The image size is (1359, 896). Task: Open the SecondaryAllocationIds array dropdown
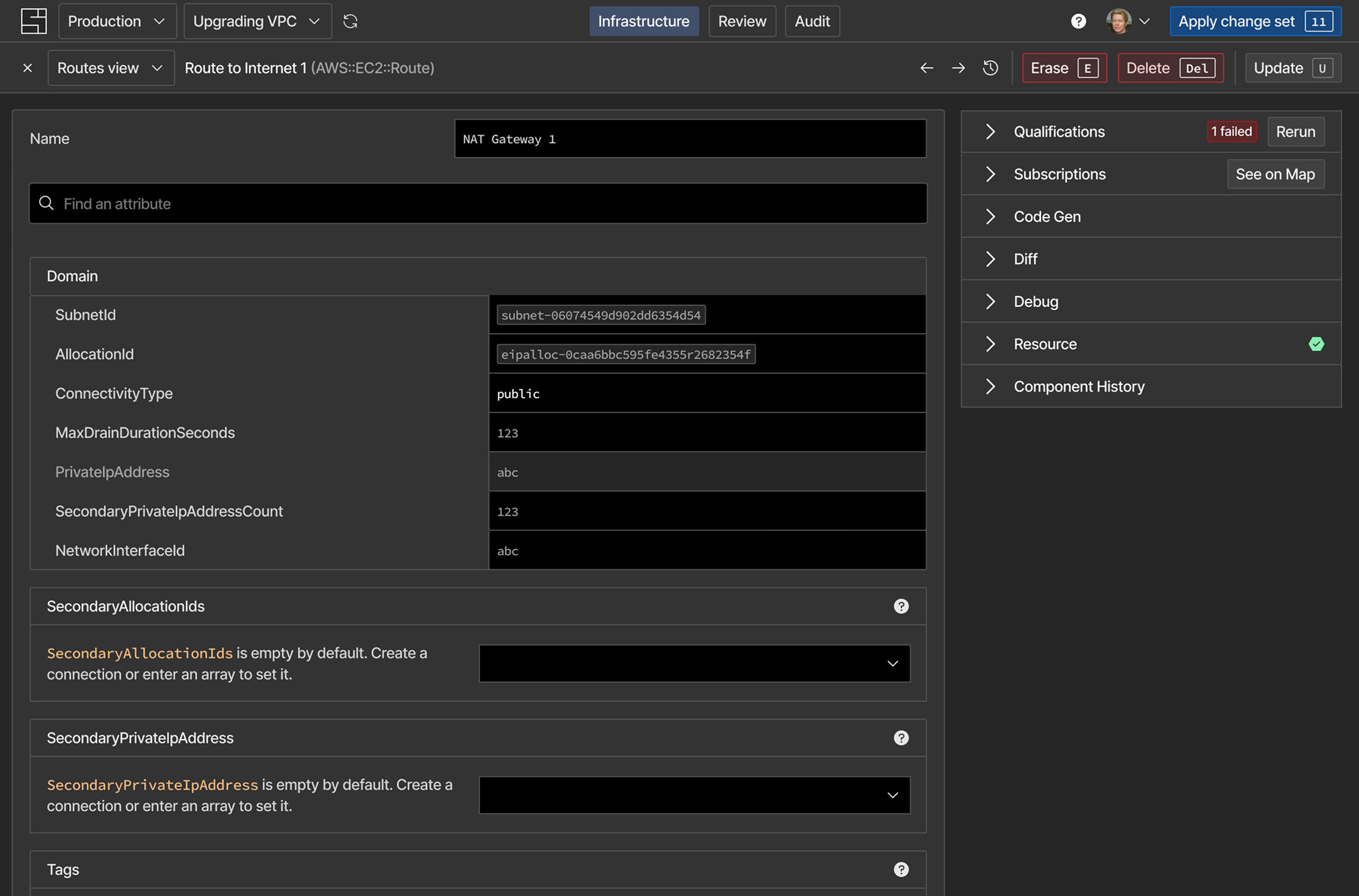[695, 663]
